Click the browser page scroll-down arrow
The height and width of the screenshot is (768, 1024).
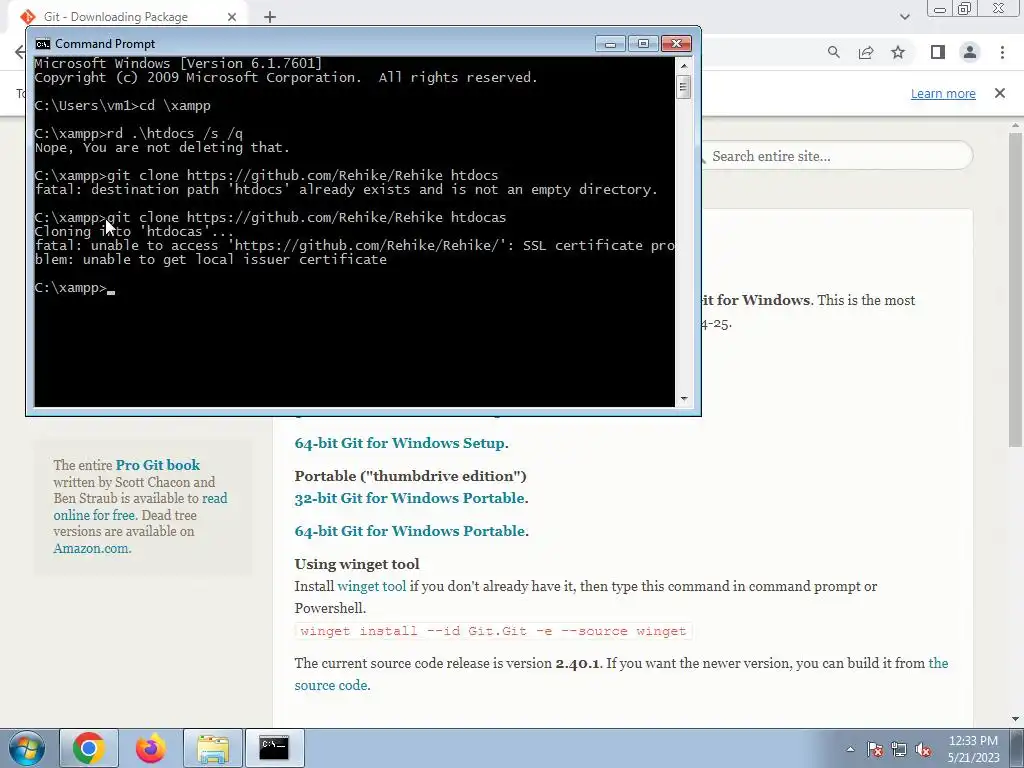(1015, 719)
